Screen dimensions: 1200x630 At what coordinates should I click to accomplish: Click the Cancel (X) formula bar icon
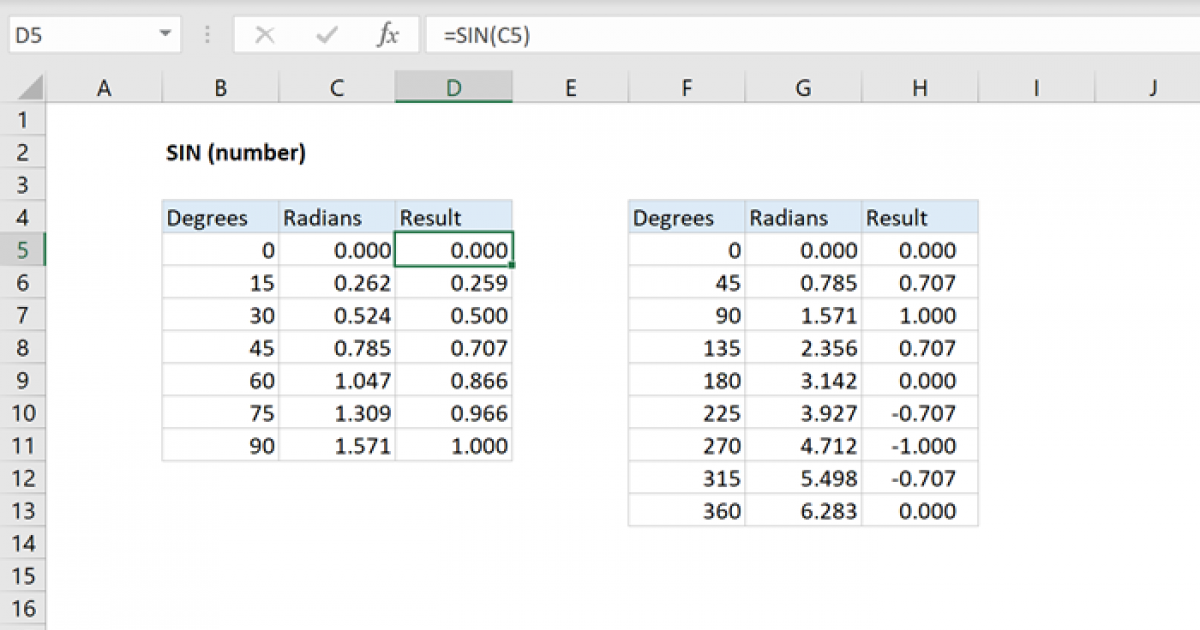[265, 35]
